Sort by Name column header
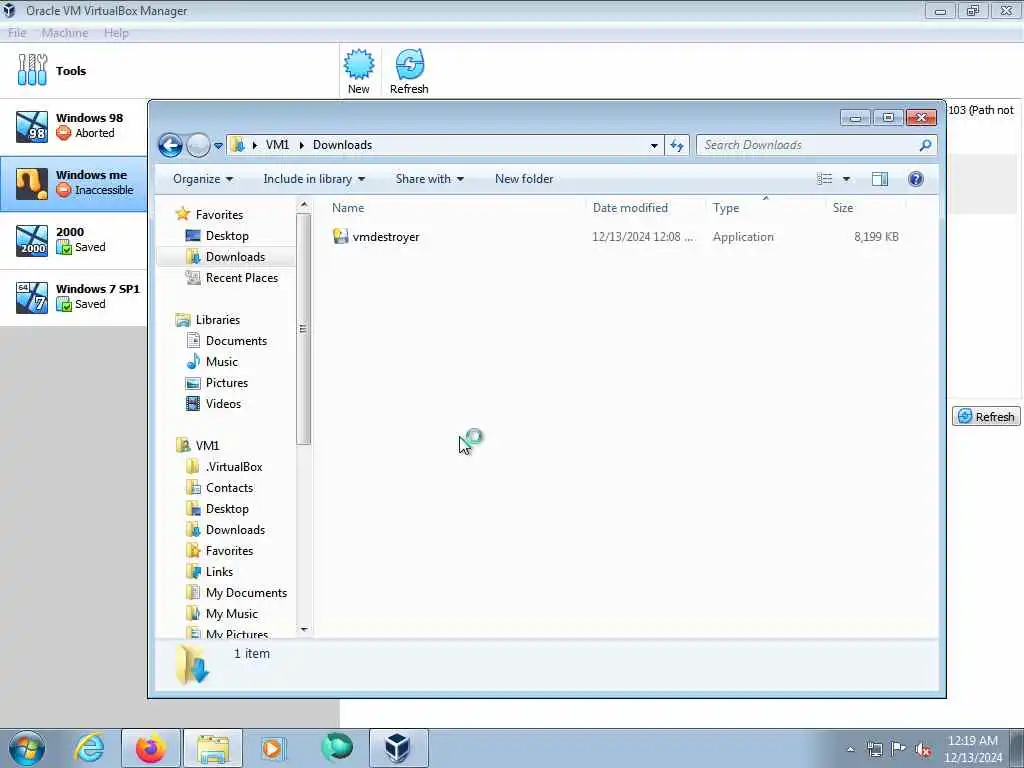Viewport: 1024px width, 768px height. [x=455, y=208]
